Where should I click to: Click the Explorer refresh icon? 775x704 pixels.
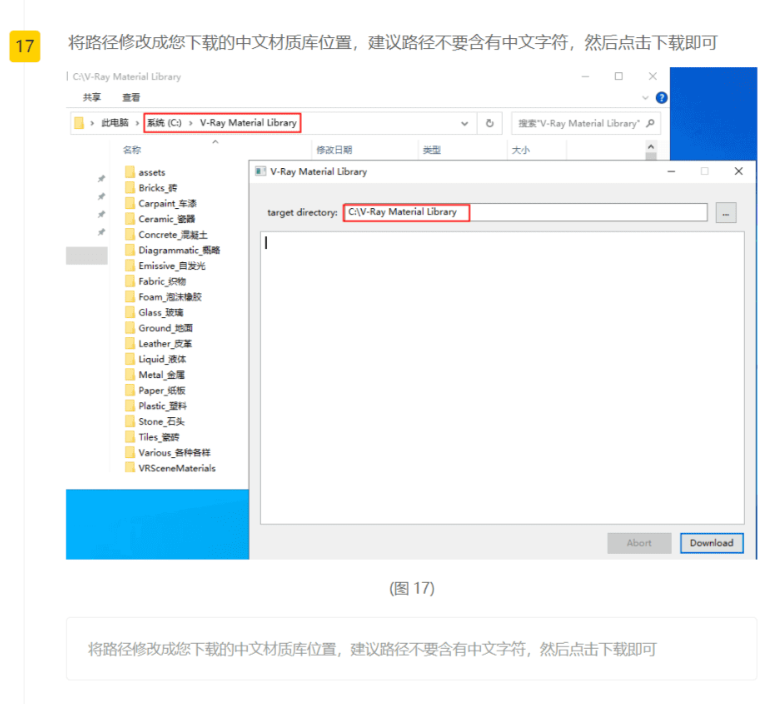[490, 123]
